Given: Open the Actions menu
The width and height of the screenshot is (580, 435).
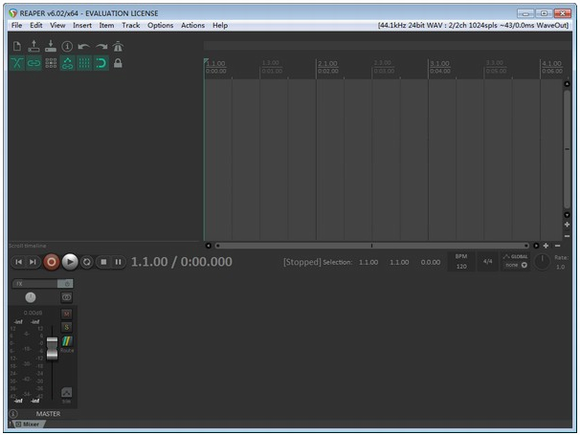Looking at the screenshot, I should [193, 25].
